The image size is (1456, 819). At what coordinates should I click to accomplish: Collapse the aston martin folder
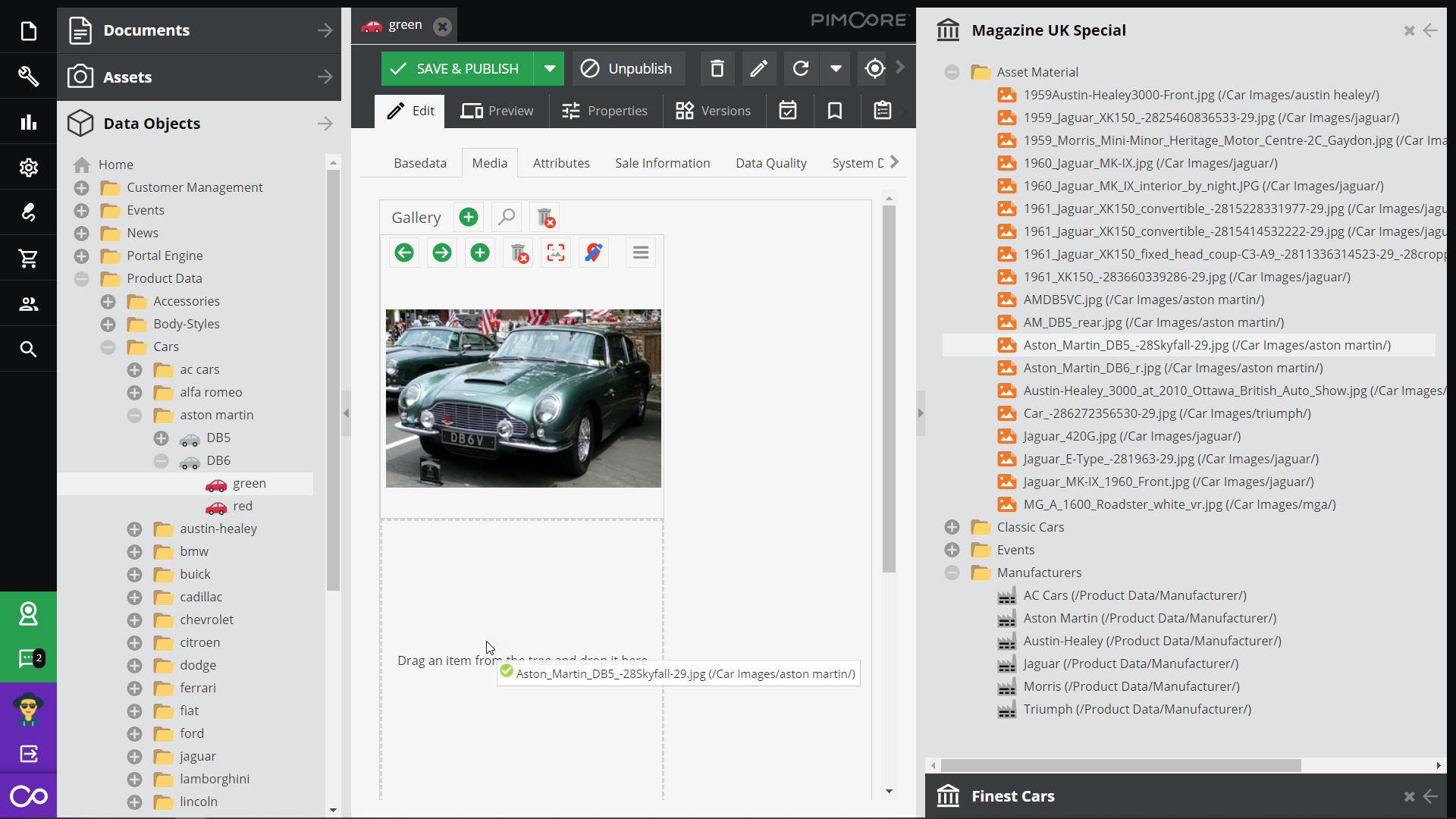pos(134,415)
